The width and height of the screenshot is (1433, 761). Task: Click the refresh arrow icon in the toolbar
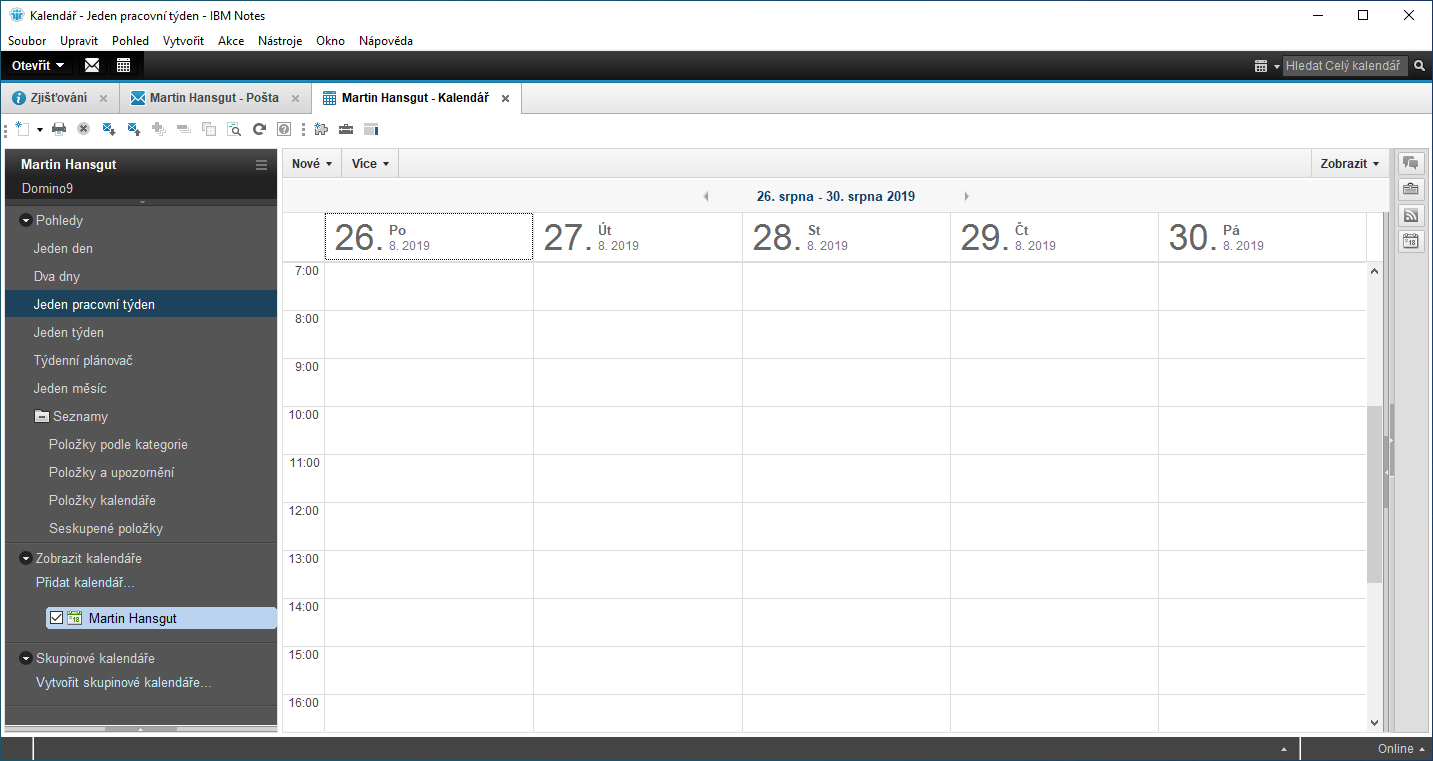[x=259, y=129]
